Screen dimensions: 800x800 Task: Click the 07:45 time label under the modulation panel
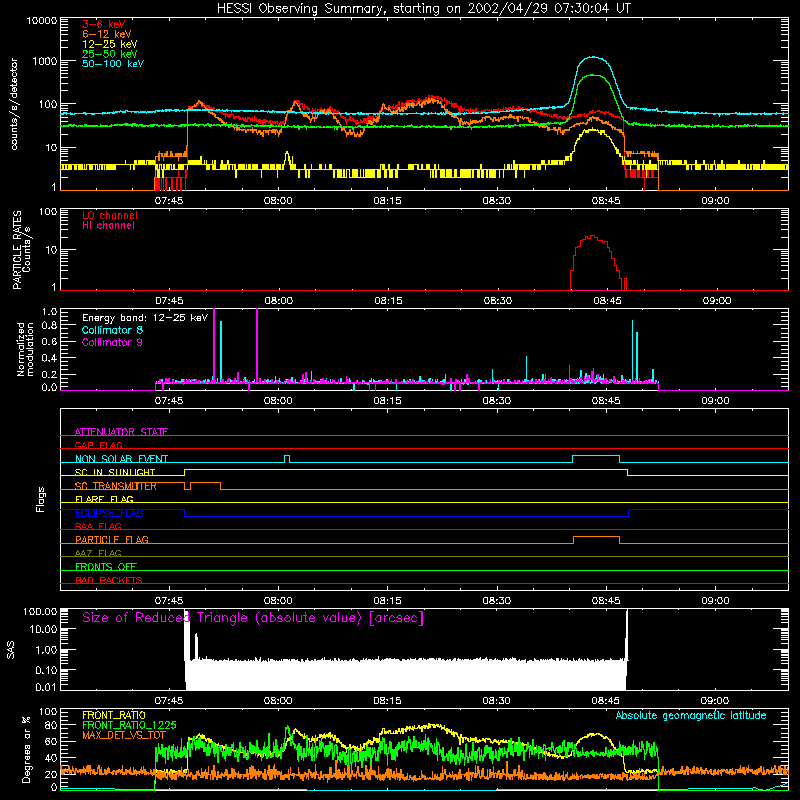(169, 401)
